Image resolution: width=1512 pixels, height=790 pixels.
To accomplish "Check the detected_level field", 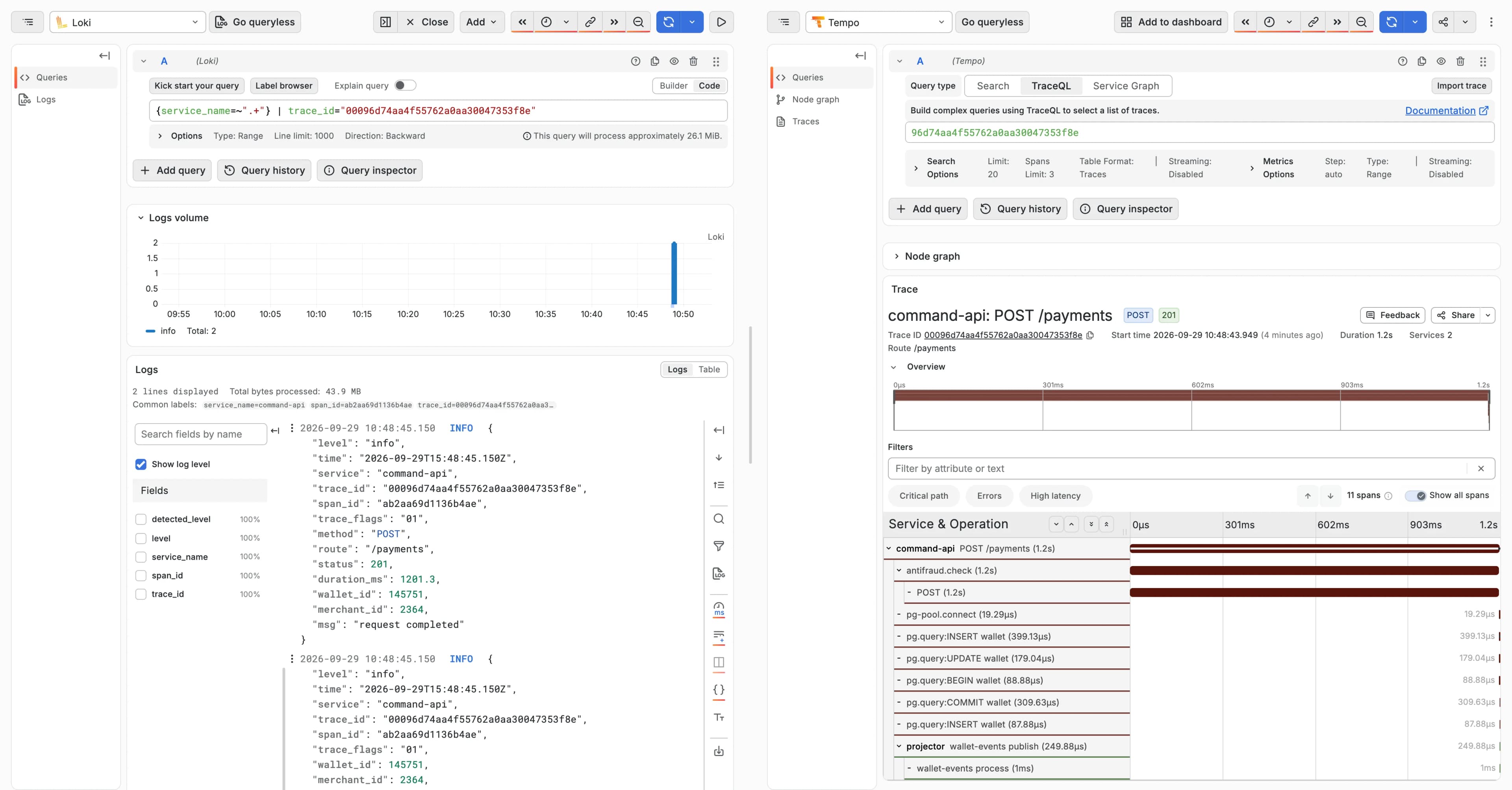I will coord(141,520).
